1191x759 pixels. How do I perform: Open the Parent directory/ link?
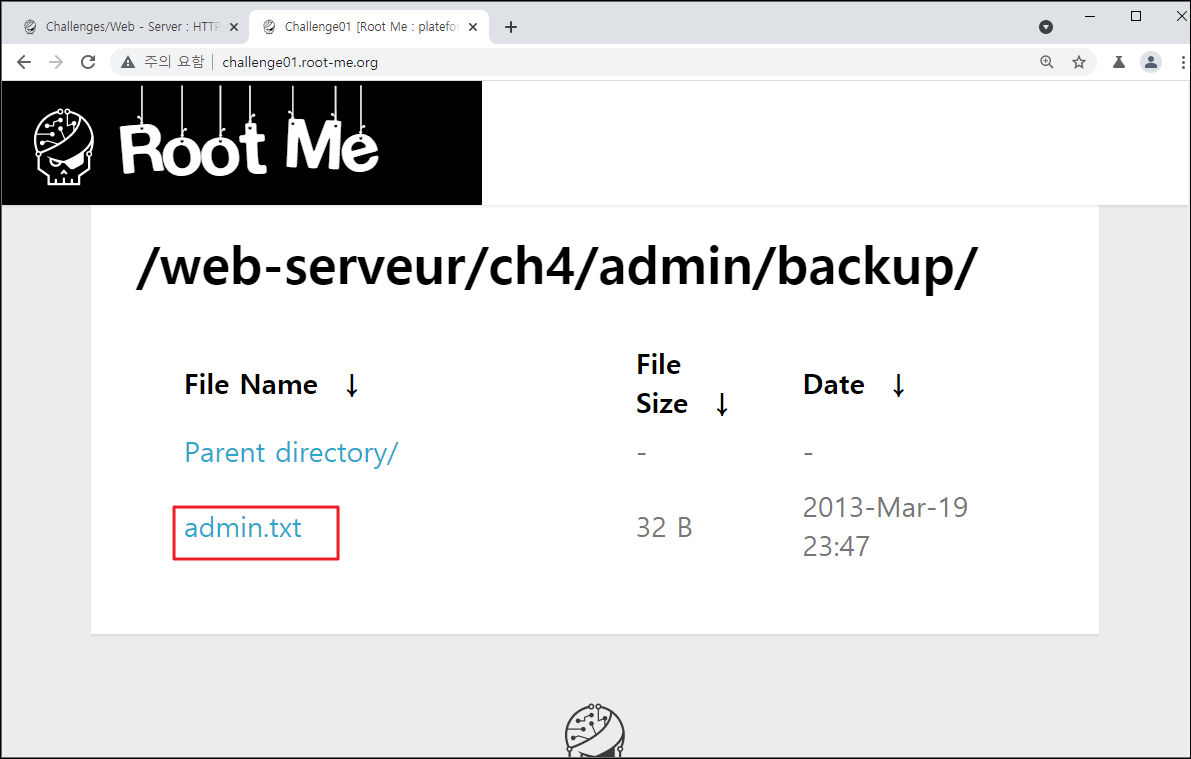(x=291, y=453)
